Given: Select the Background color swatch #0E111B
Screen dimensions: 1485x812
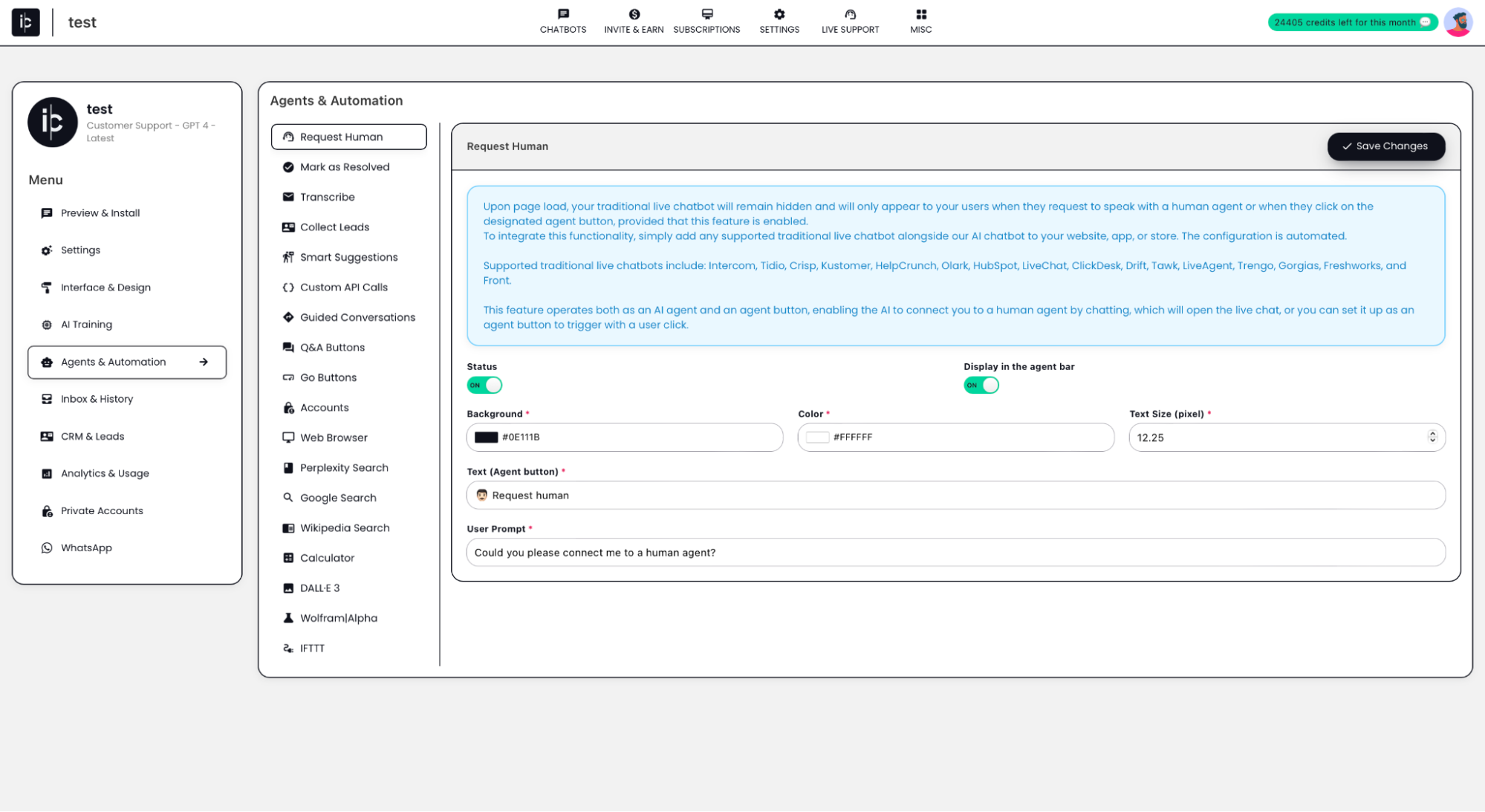Looking at the screenshot, I should [486, 437].
